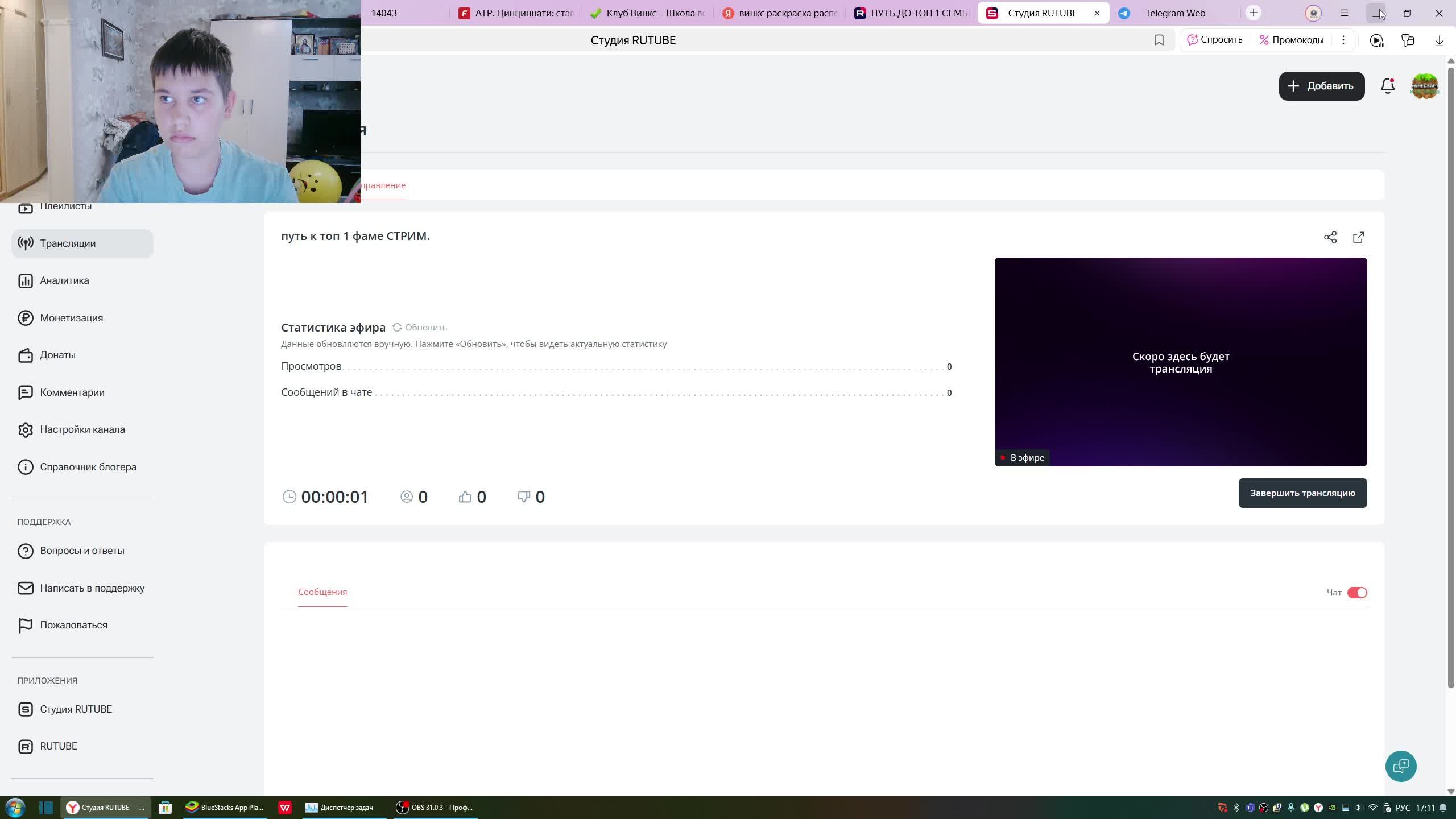
Task: Open the Сообщения tab
Action: [x=322, y=592]
